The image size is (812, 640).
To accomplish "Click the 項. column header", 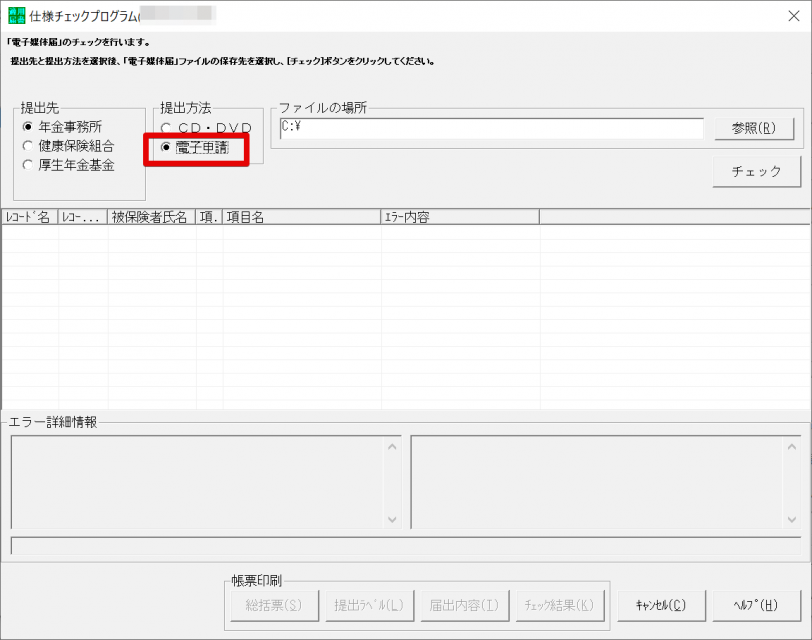I will coord(209,217).
